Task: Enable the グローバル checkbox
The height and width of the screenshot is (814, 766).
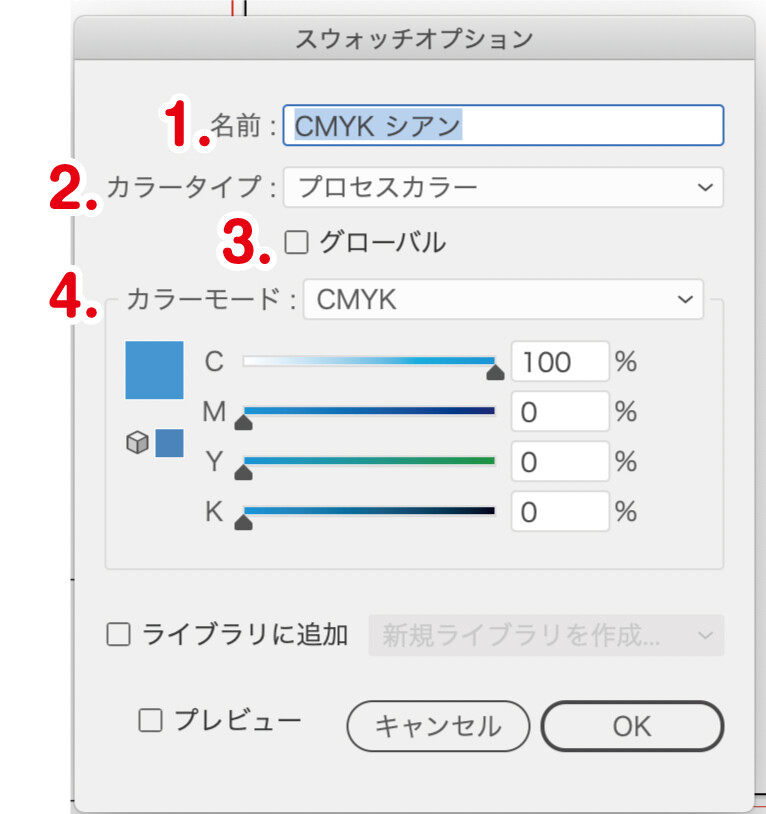Action: pyautogui.click(x=296, y=242)
